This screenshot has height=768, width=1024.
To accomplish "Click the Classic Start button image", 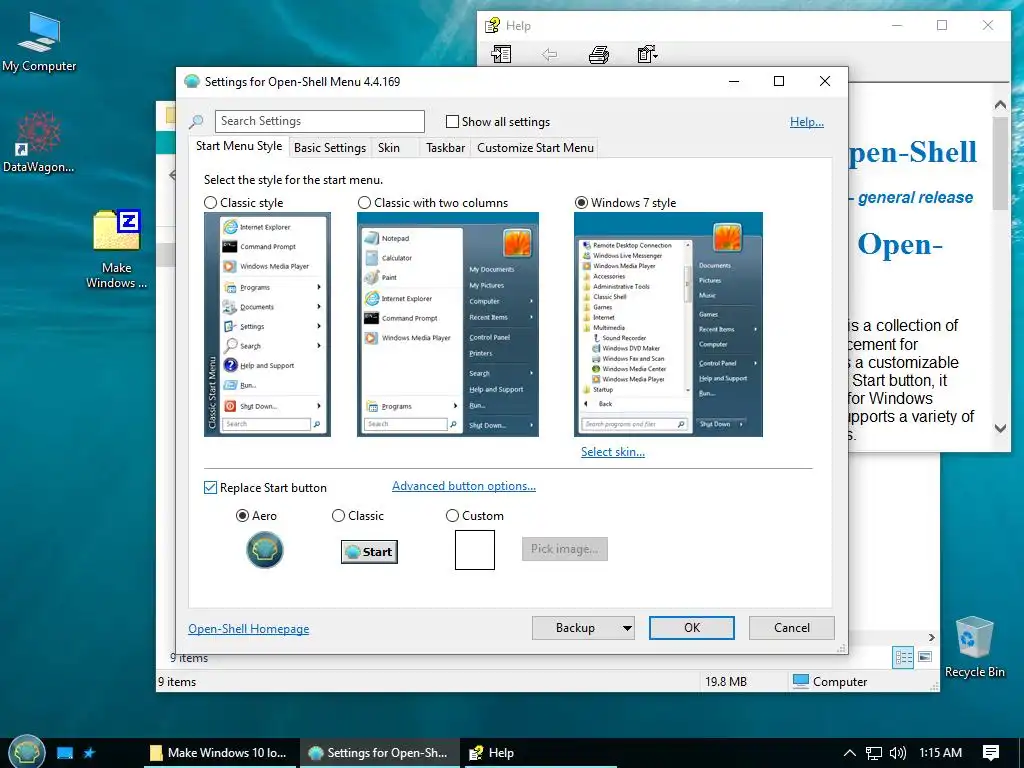I will pos(370,552).
